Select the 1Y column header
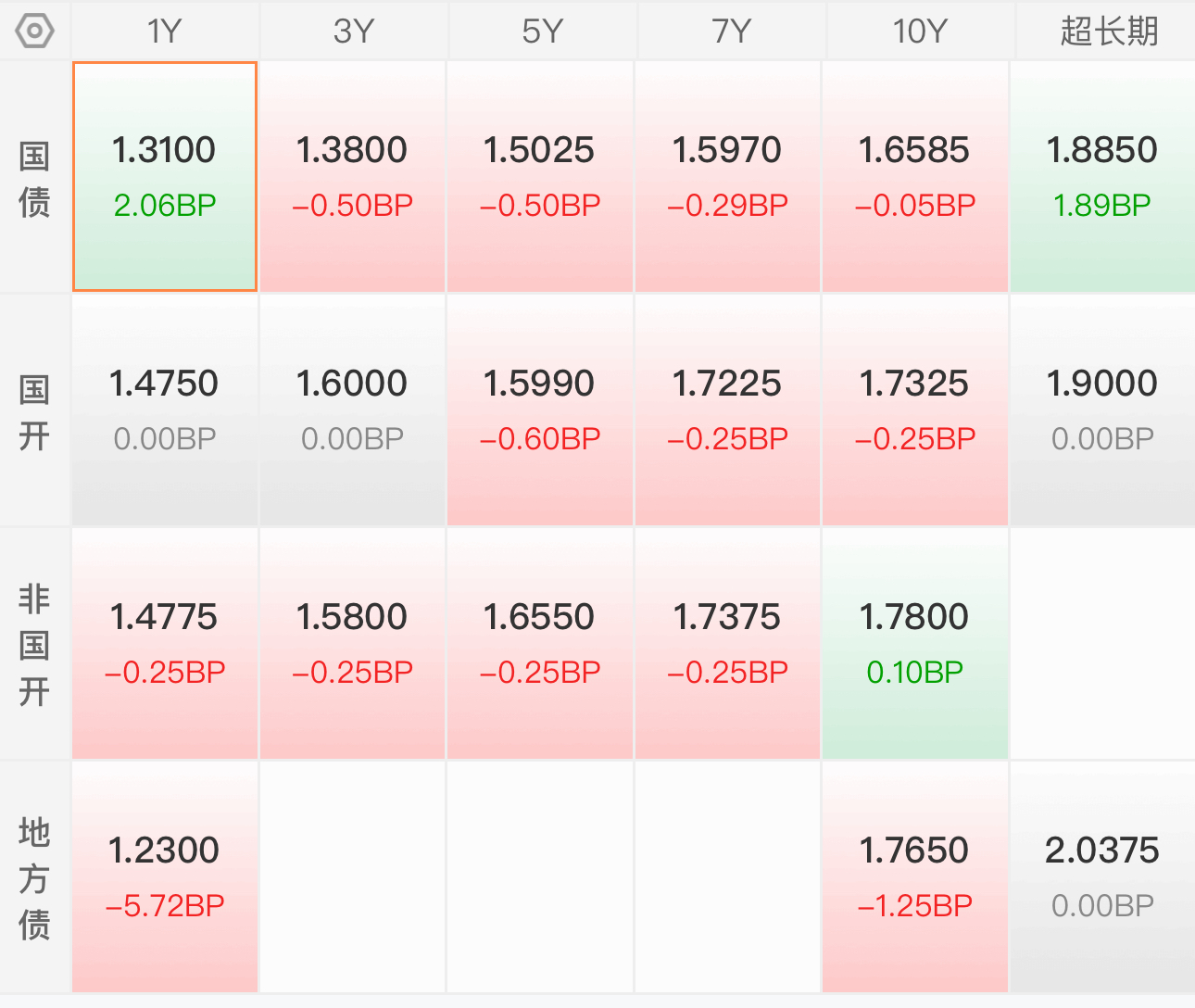The width and height of the screenshot is (1195, 1008). click(x=165, y=31)
